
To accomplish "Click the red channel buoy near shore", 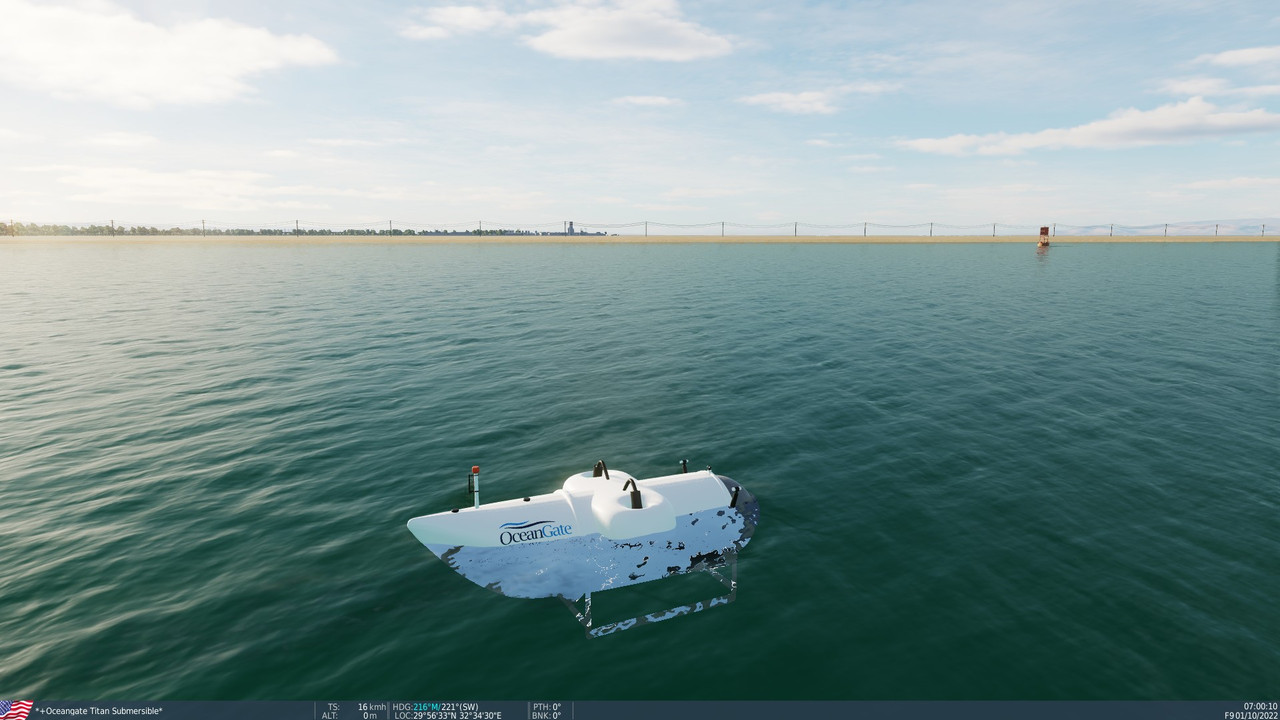I will coord(1044,236).
